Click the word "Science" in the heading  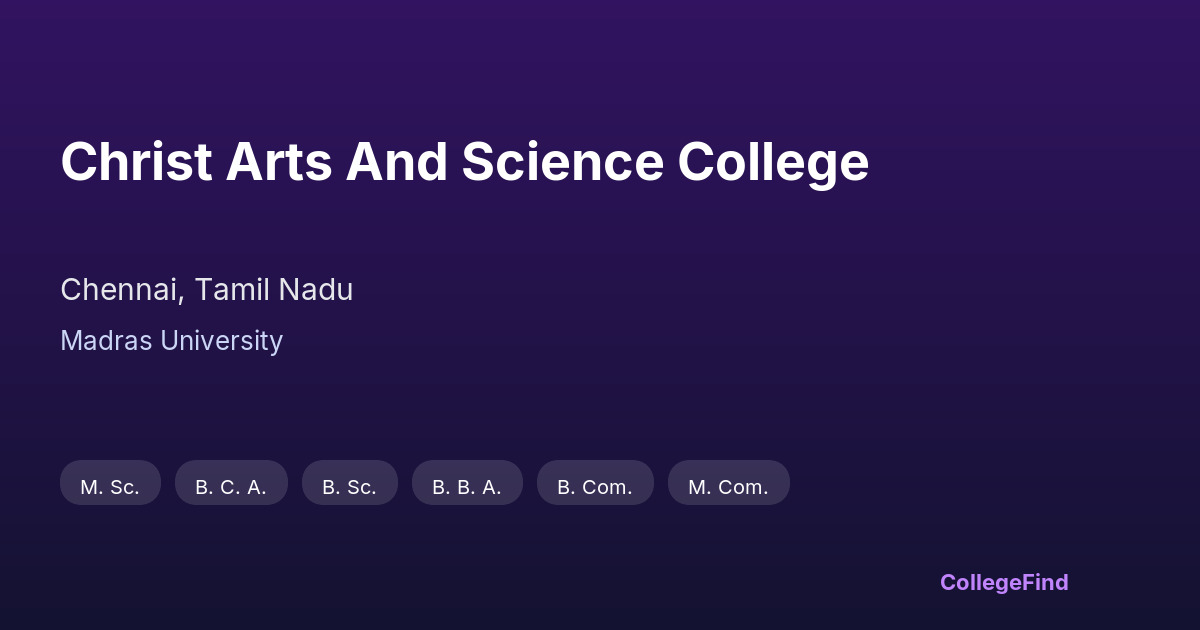click(x=562, y=162)
